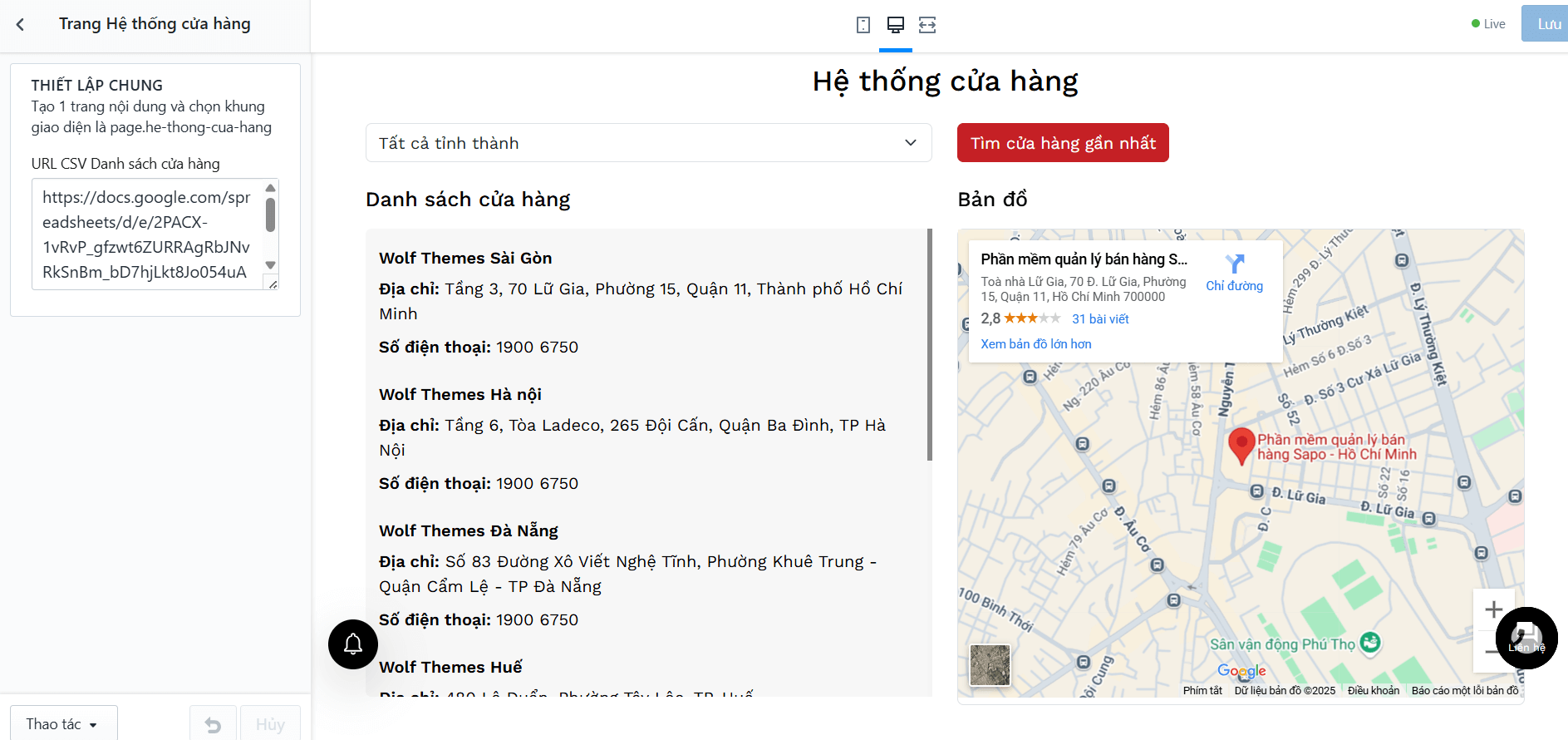Click the Sài Gòn address starting Tầng 3
1568x740 pixels.
[x=641, y=301]
